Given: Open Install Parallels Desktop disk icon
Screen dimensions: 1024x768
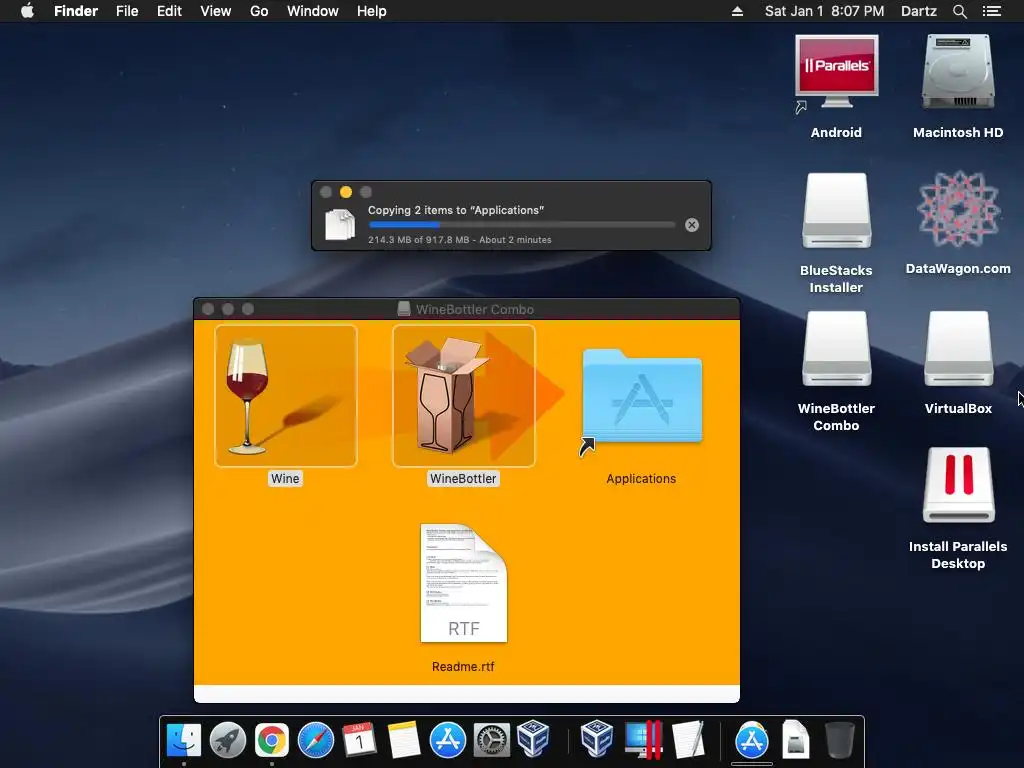Looking at the screenshot, I should [x=958, y=485].
